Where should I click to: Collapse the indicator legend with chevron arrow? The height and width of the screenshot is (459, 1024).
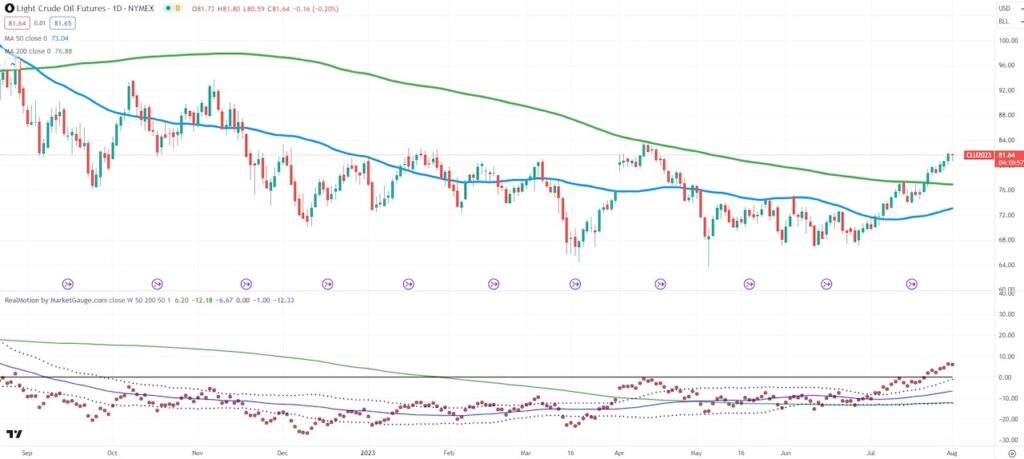point(14,64)
